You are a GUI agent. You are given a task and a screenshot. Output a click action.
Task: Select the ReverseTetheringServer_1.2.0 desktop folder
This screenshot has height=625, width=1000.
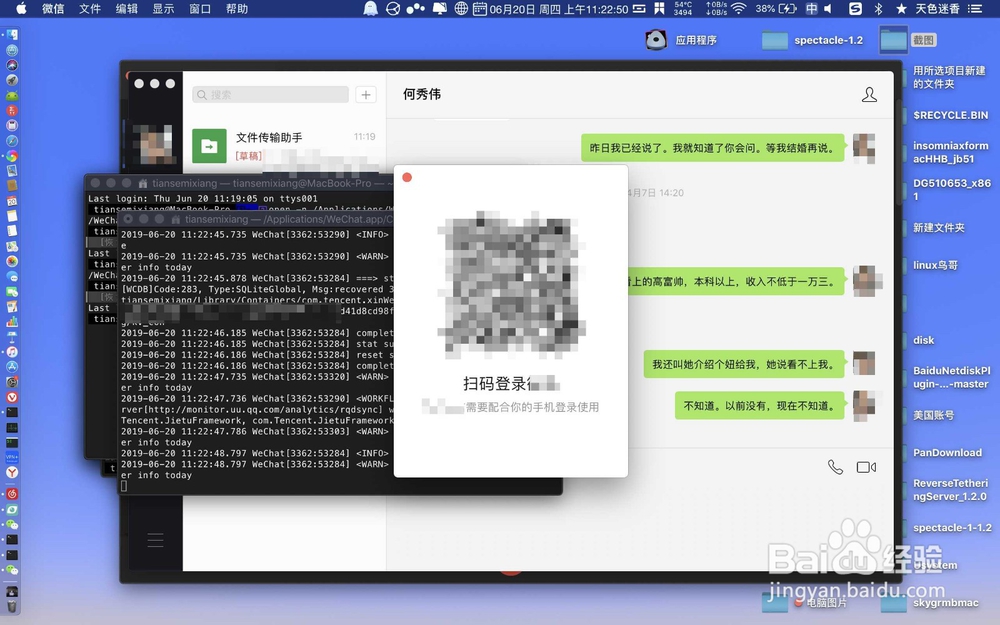(x=950, y=490)
